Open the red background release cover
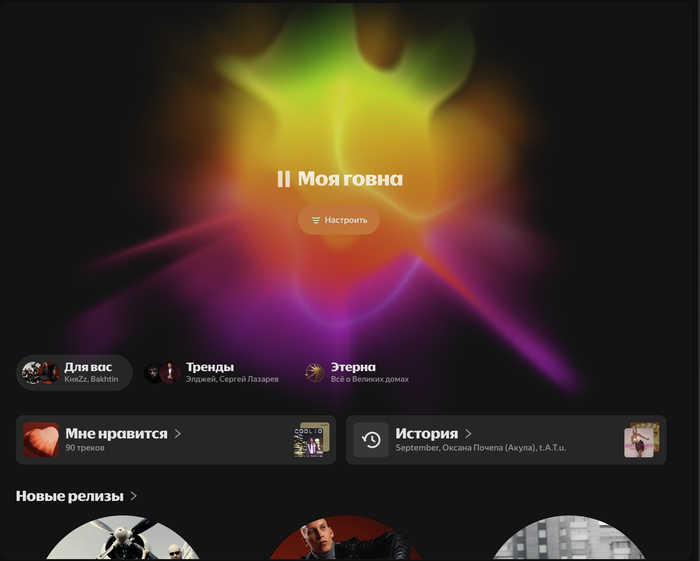 [345, 538]
